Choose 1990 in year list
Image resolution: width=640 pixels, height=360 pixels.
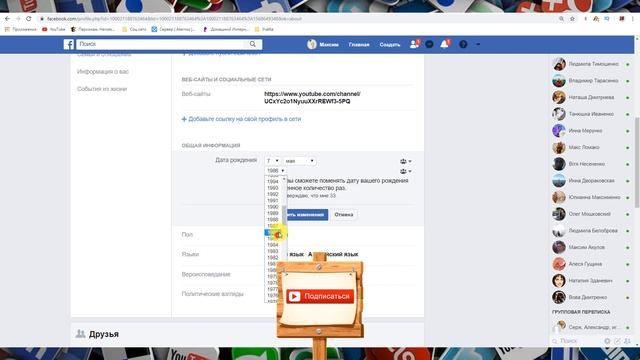(x=273, y=207)
